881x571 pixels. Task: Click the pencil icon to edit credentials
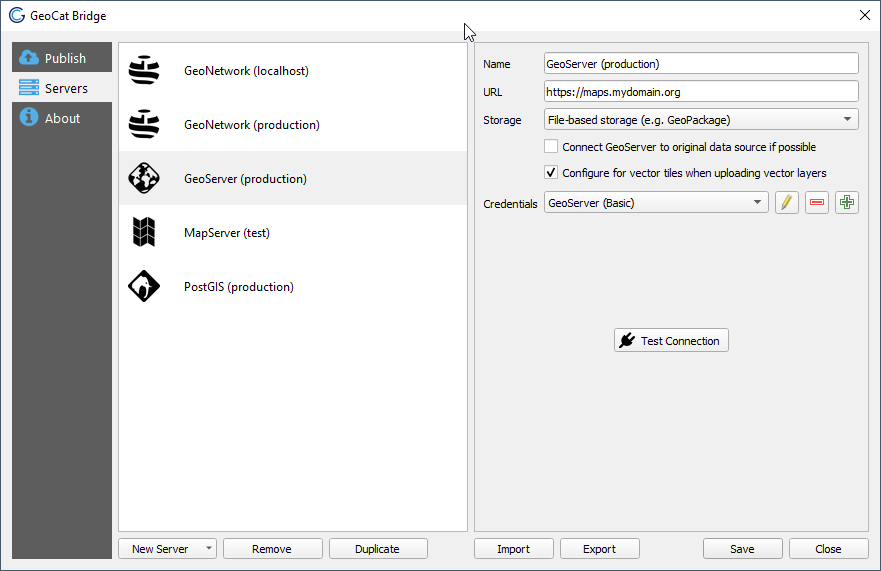point(787,203)
